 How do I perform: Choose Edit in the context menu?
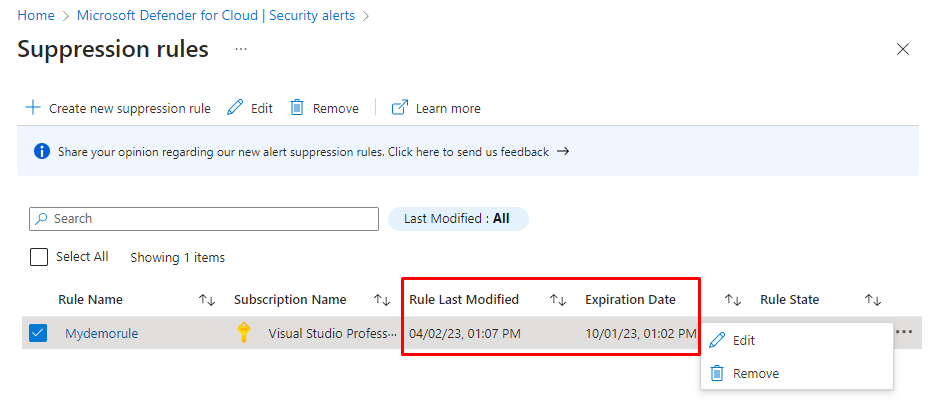743,341
